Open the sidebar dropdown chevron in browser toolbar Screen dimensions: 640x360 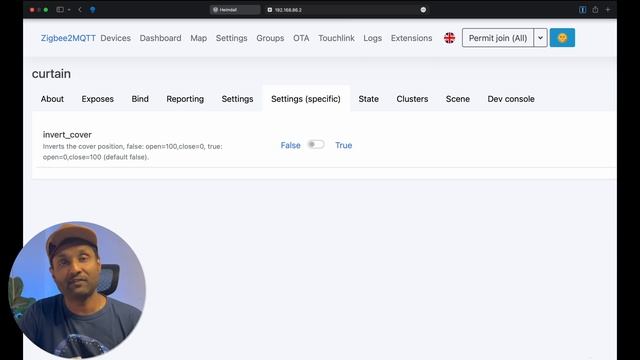69,9
